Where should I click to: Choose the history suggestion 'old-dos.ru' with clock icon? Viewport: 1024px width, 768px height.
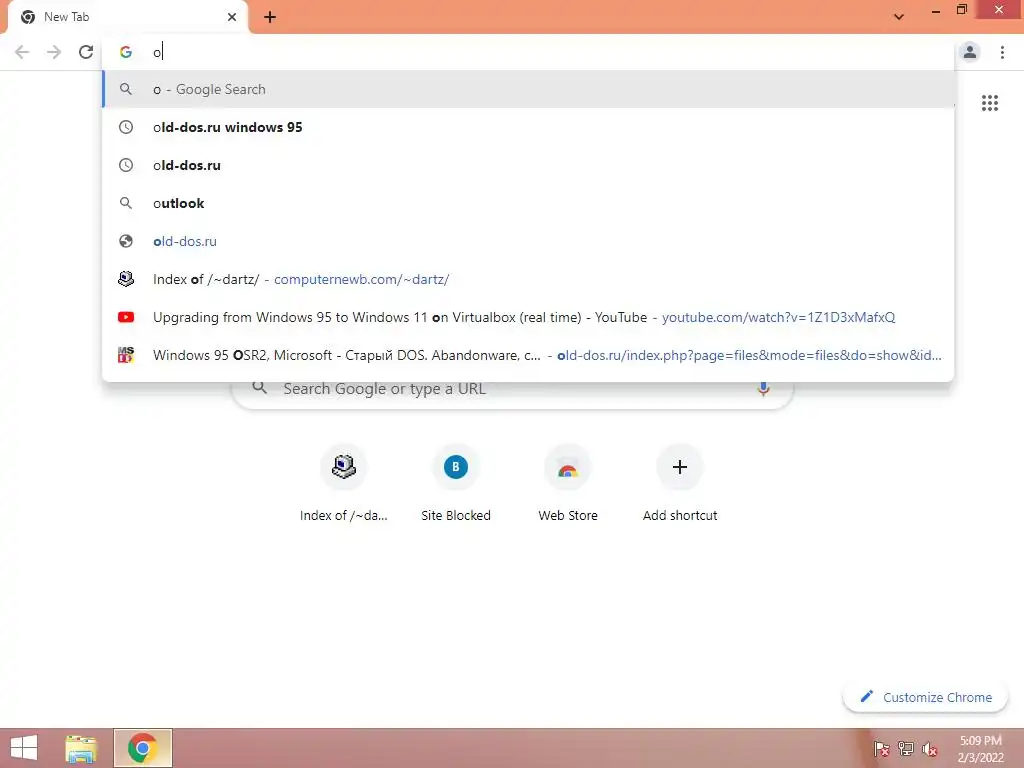tap(528, 165)
